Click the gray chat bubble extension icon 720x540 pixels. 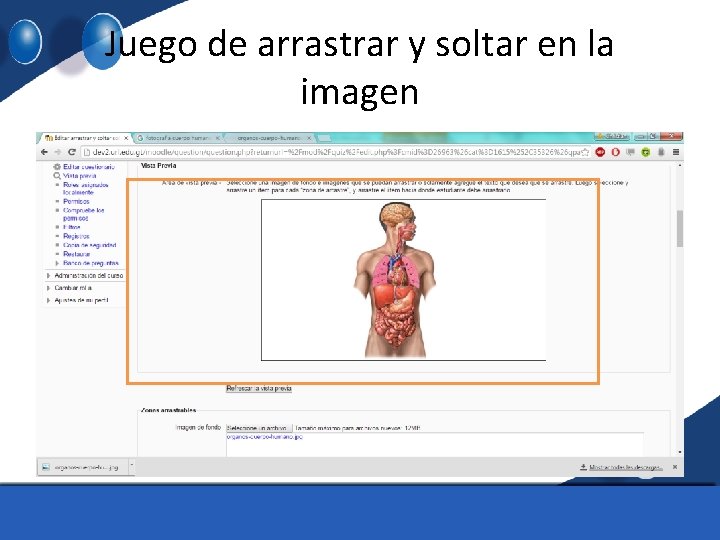630,152
